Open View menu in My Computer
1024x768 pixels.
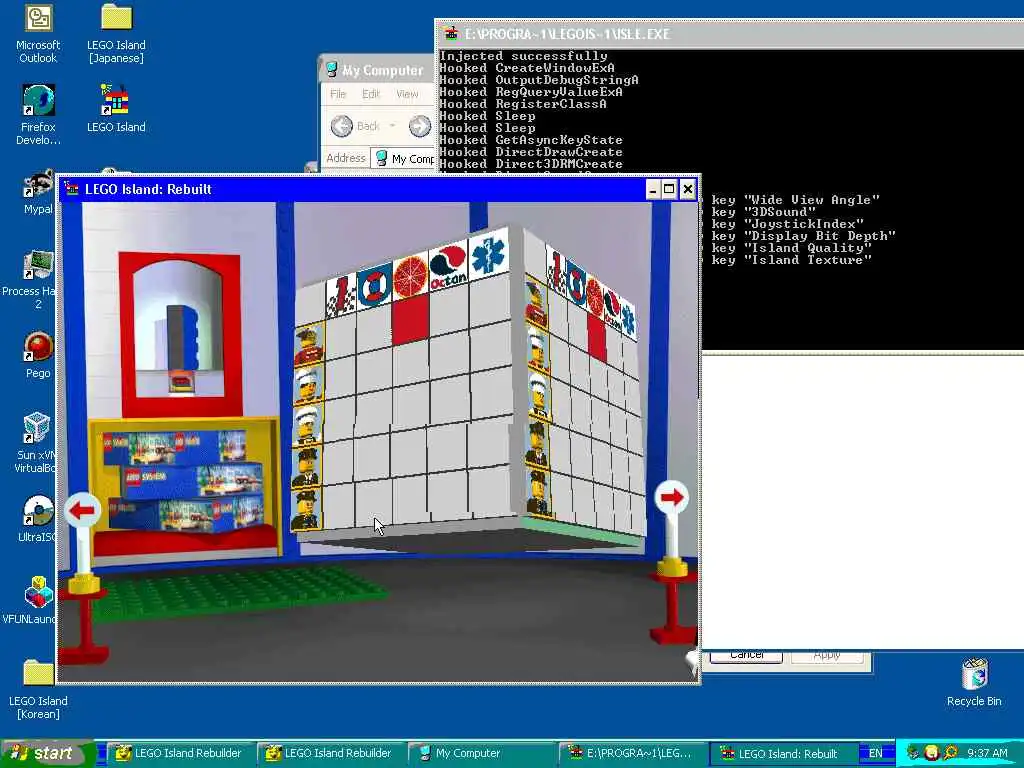pos(407,94)
